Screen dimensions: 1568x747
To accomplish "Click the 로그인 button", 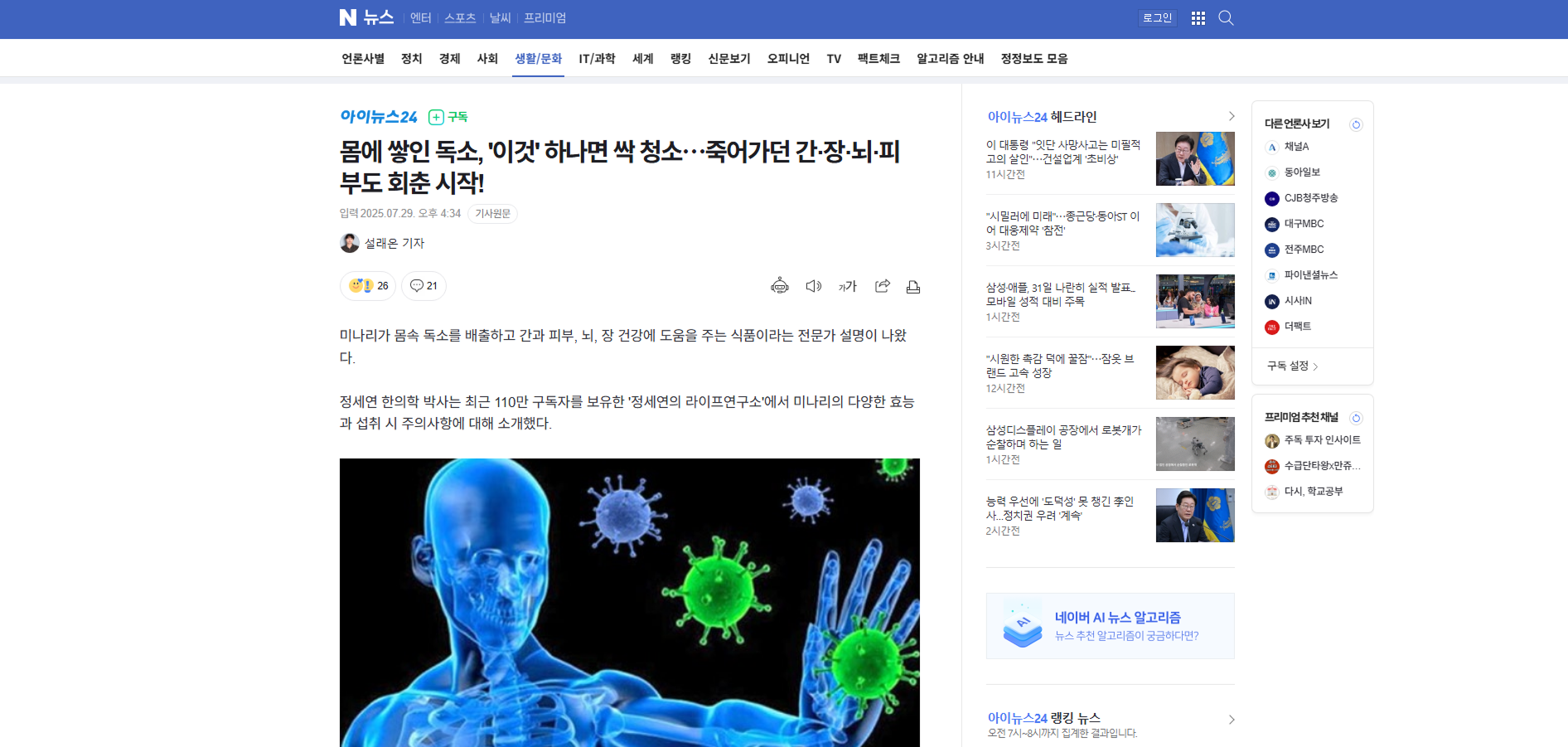I will pyautogui.click(x=1157, y=18).
